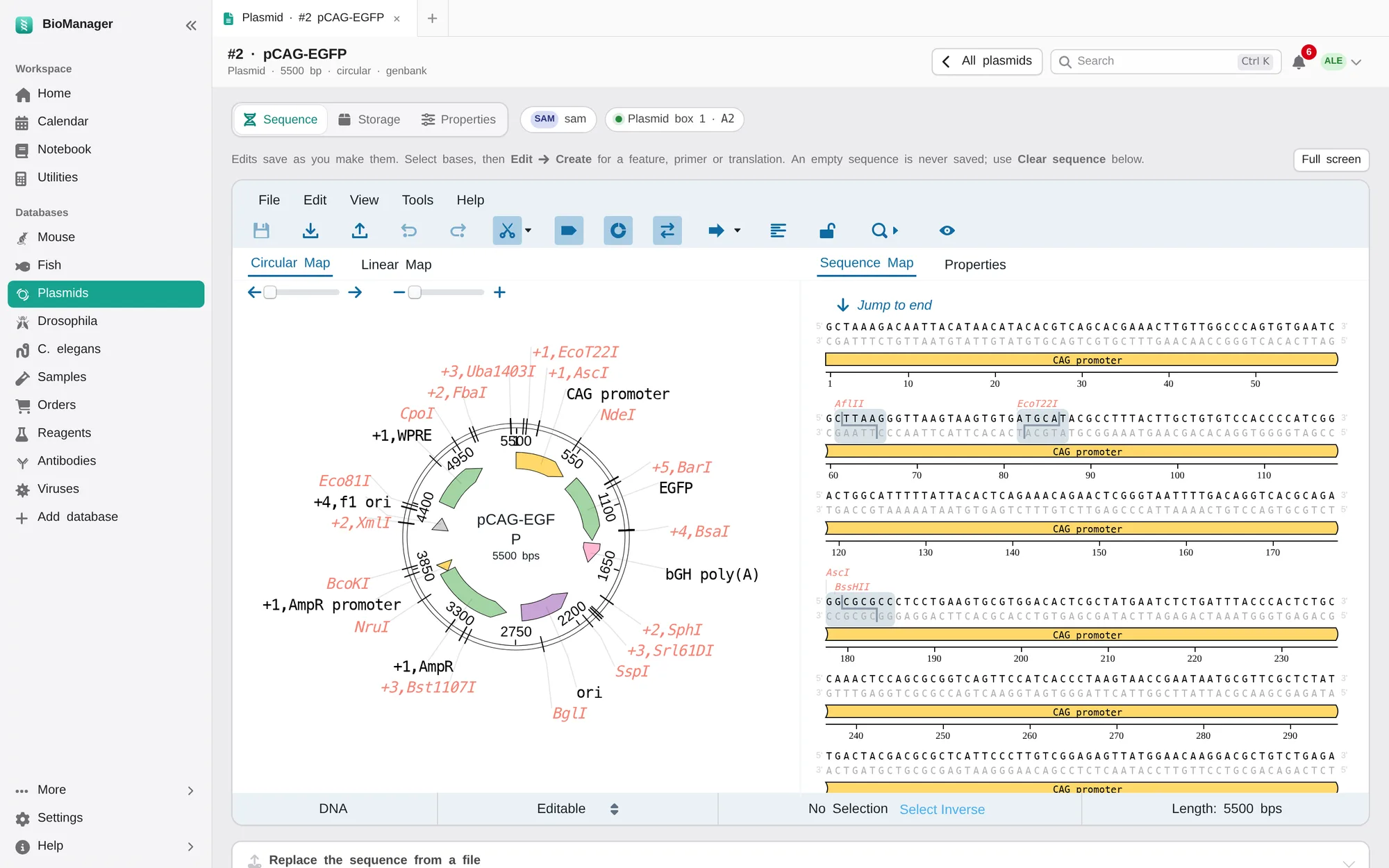
Task: Click the download sequence icon
Action: pos(310,231)
